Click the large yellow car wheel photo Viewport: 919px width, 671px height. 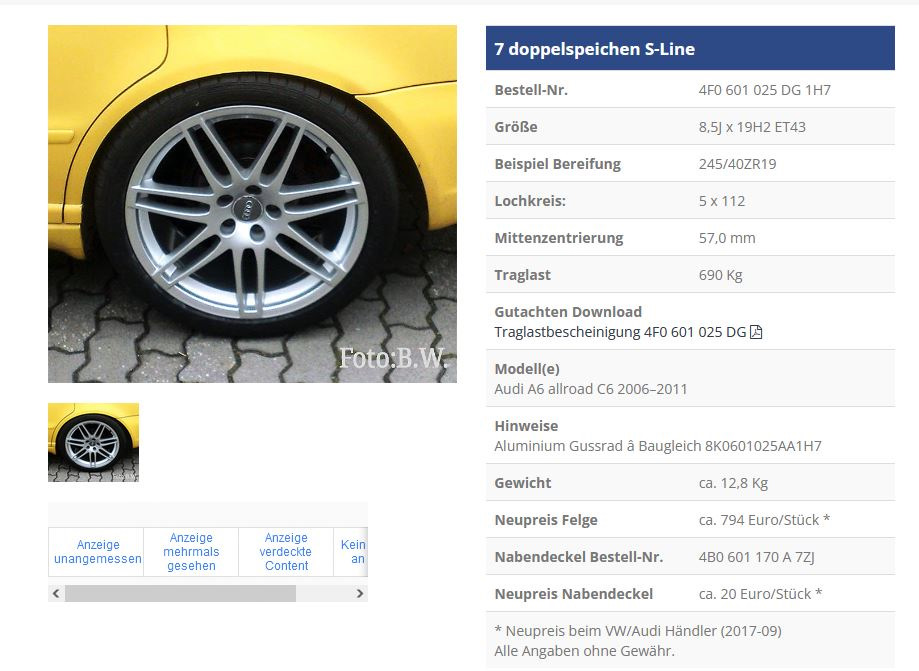253,204
